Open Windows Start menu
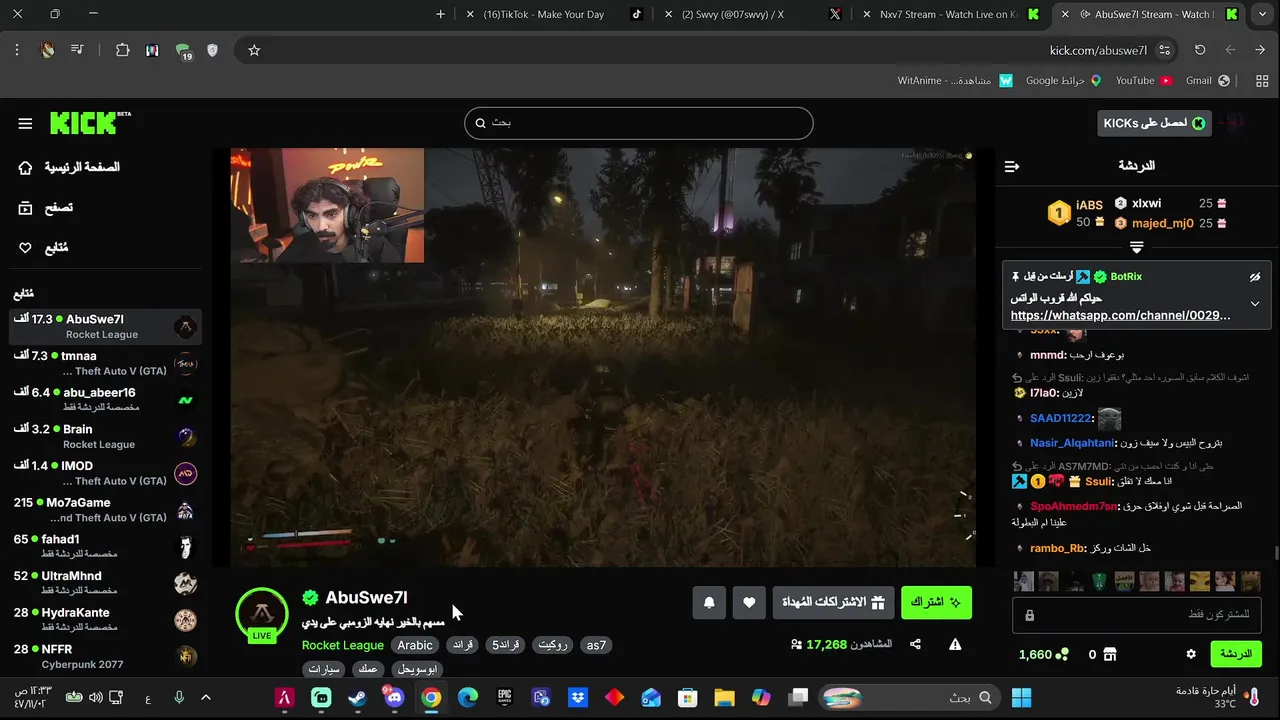Image resolution: width=1280 pixels, height=720 pixels. coord(1021,697)
